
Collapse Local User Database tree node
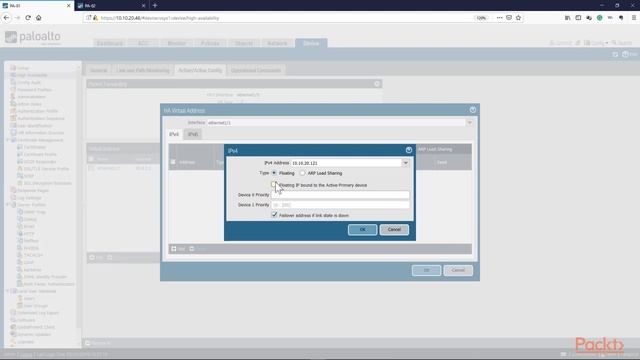(7, 291)
